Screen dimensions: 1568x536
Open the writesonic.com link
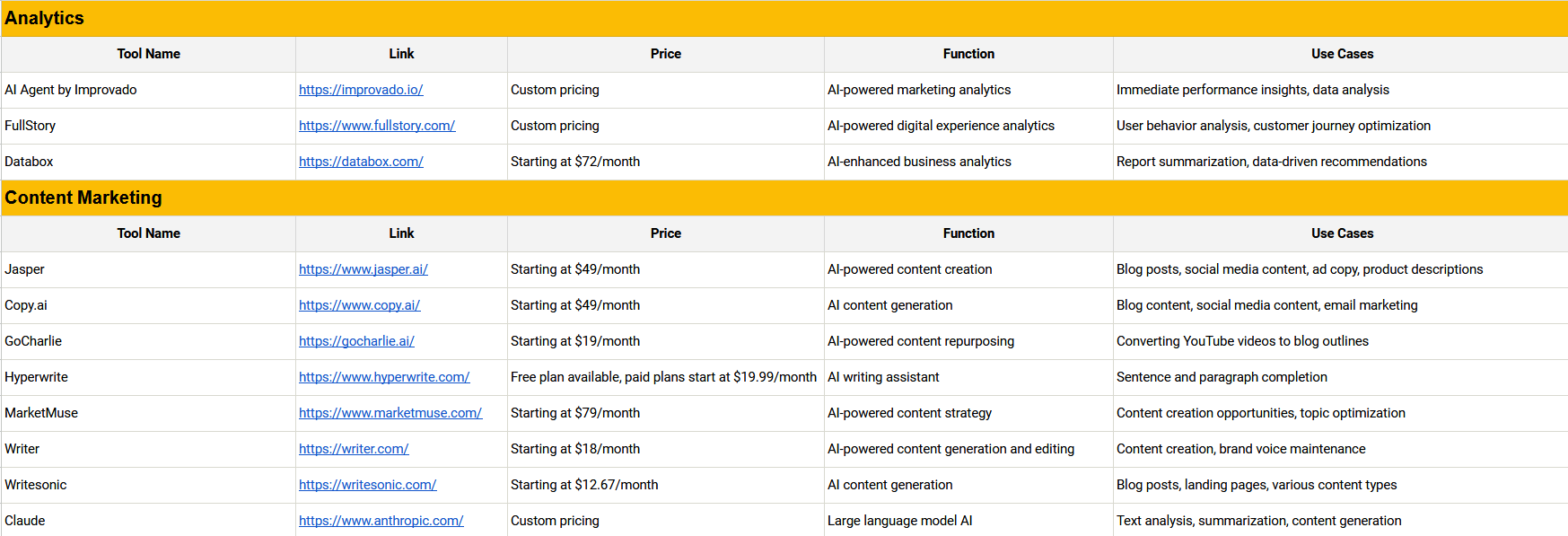click(368, 485)
